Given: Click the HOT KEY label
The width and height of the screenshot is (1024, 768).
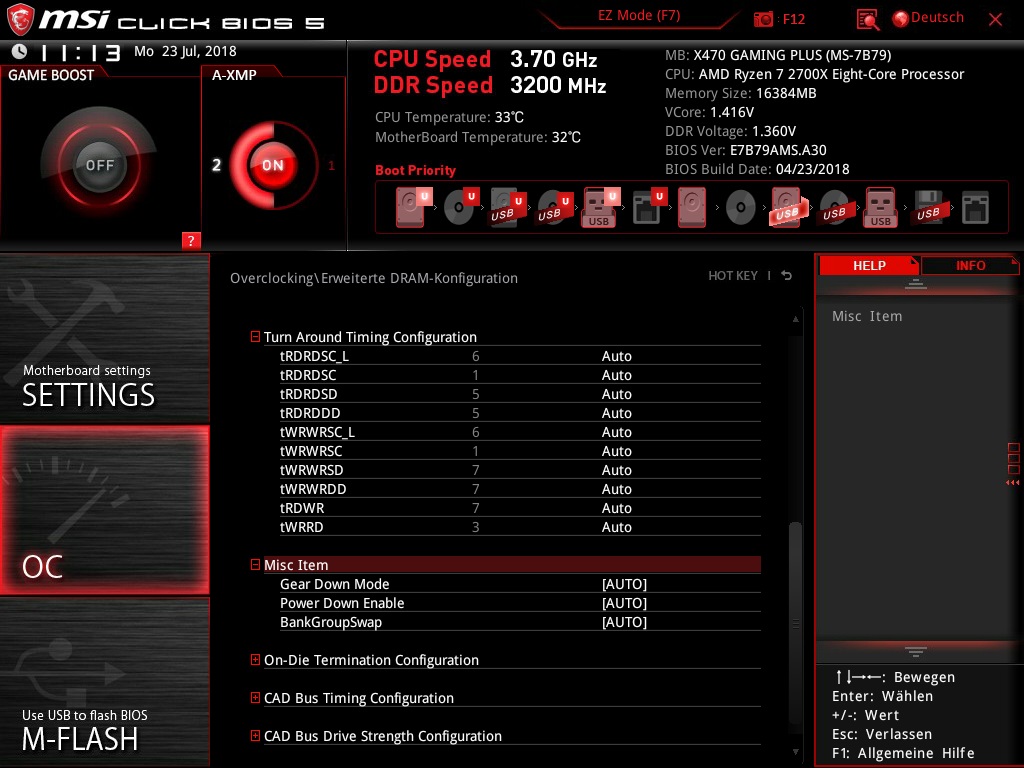Looking at the screenshot, I should (733, 276).
